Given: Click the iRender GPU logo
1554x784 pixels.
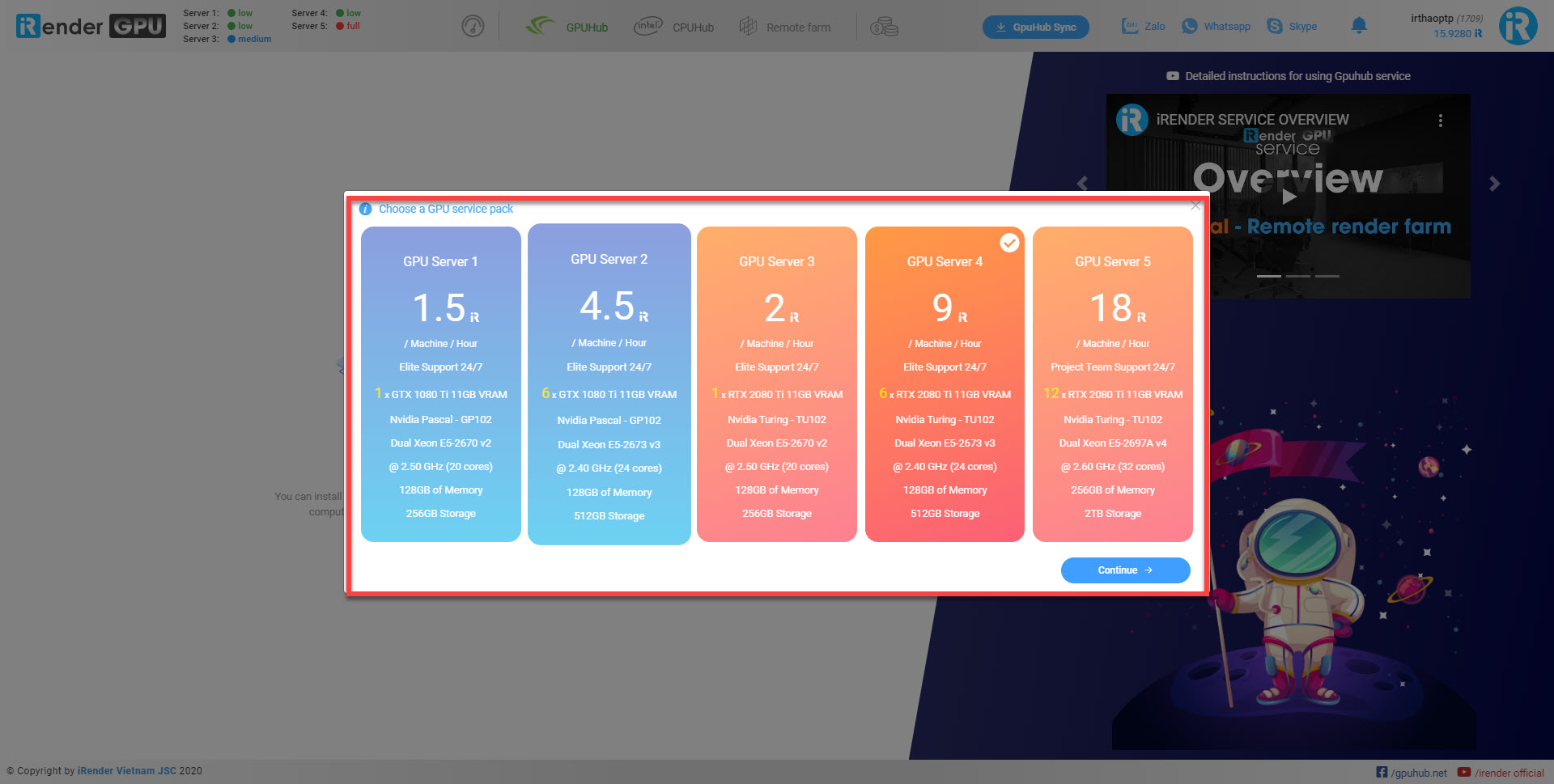Looking at the screenshot, I should 91,26.
